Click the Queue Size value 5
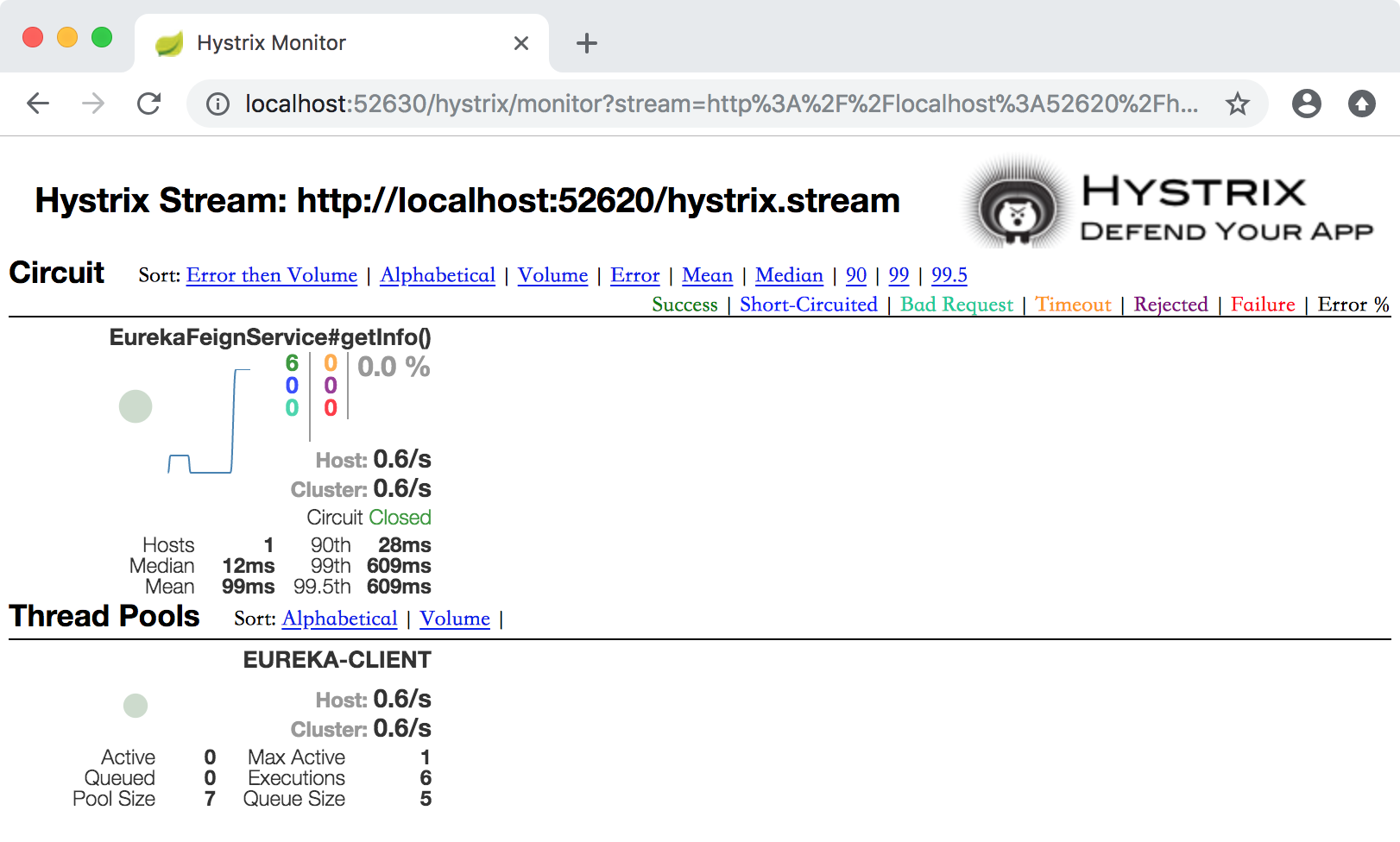This screenshot has height=842, width=1400. pos(426,799)
